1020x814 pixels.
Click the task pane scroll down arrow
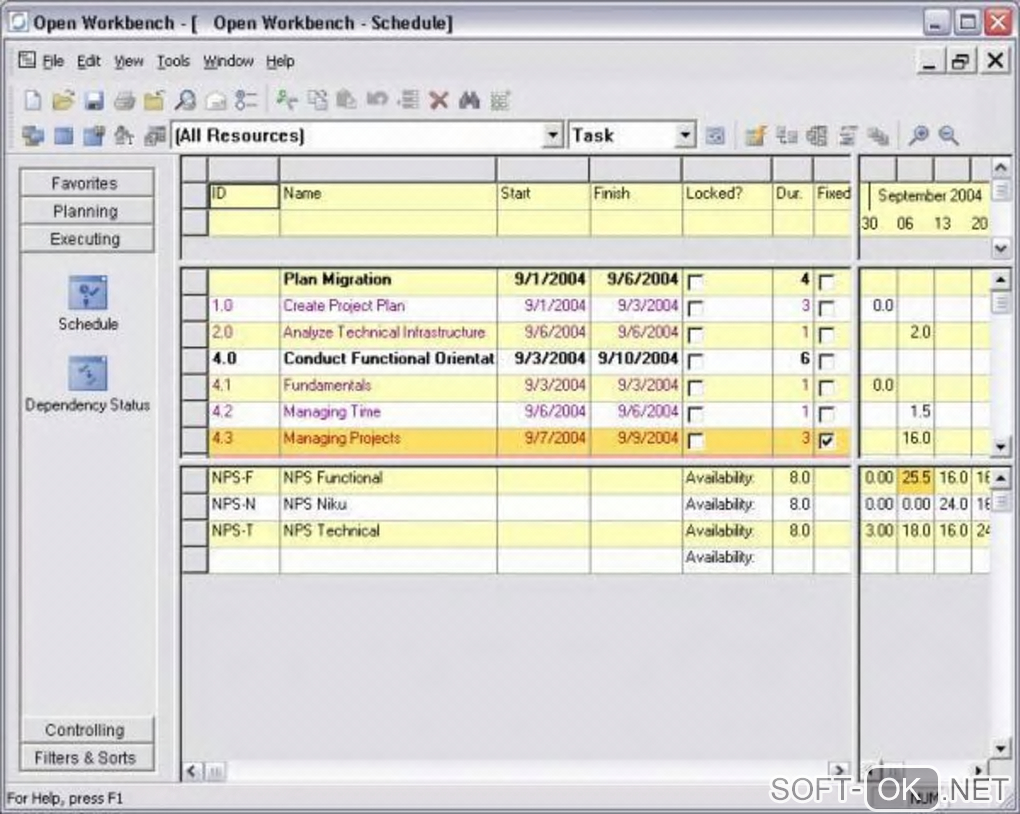click(1000, 446)
